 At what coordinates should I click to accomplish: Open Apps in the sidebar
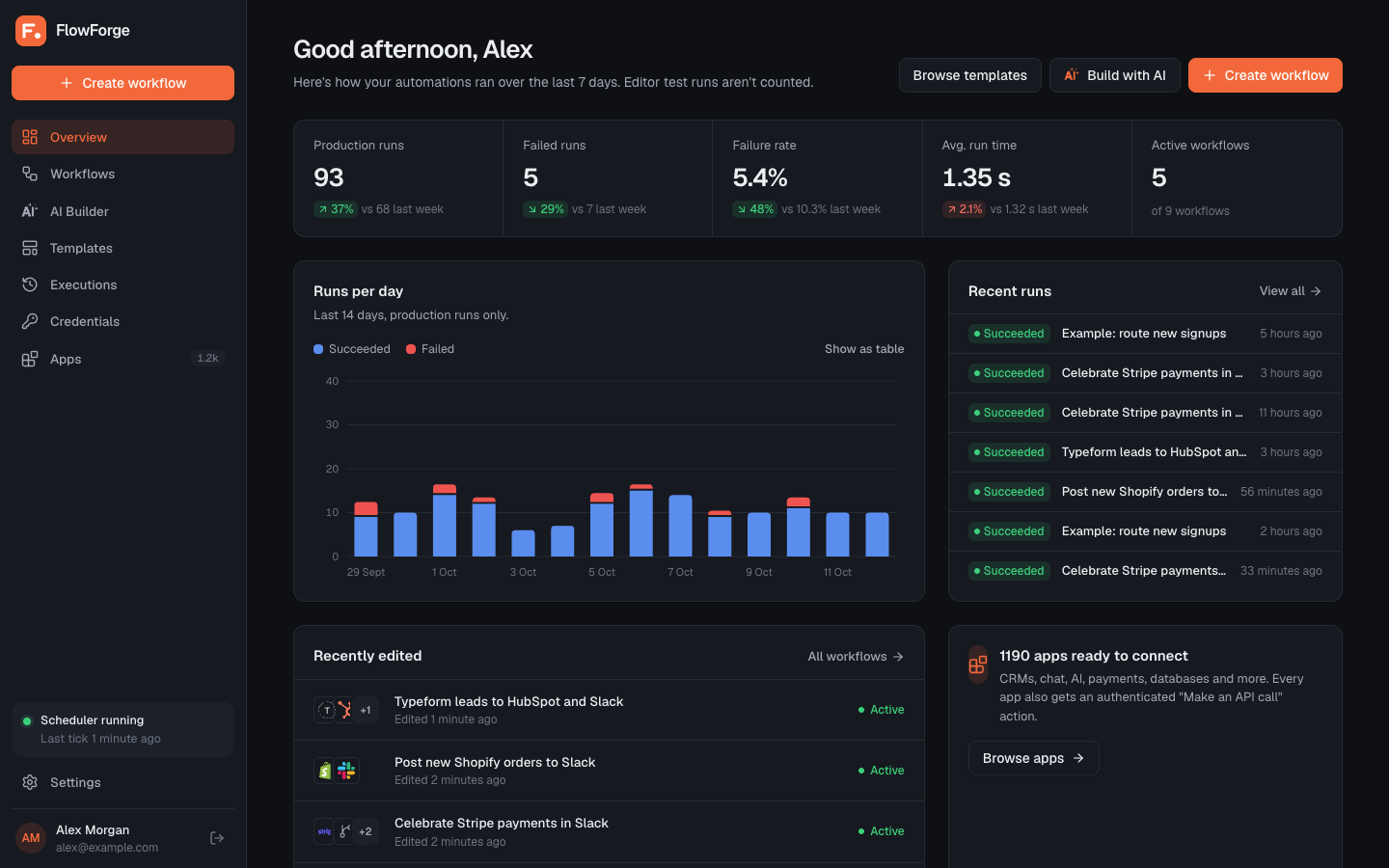[x=123, y=359]
